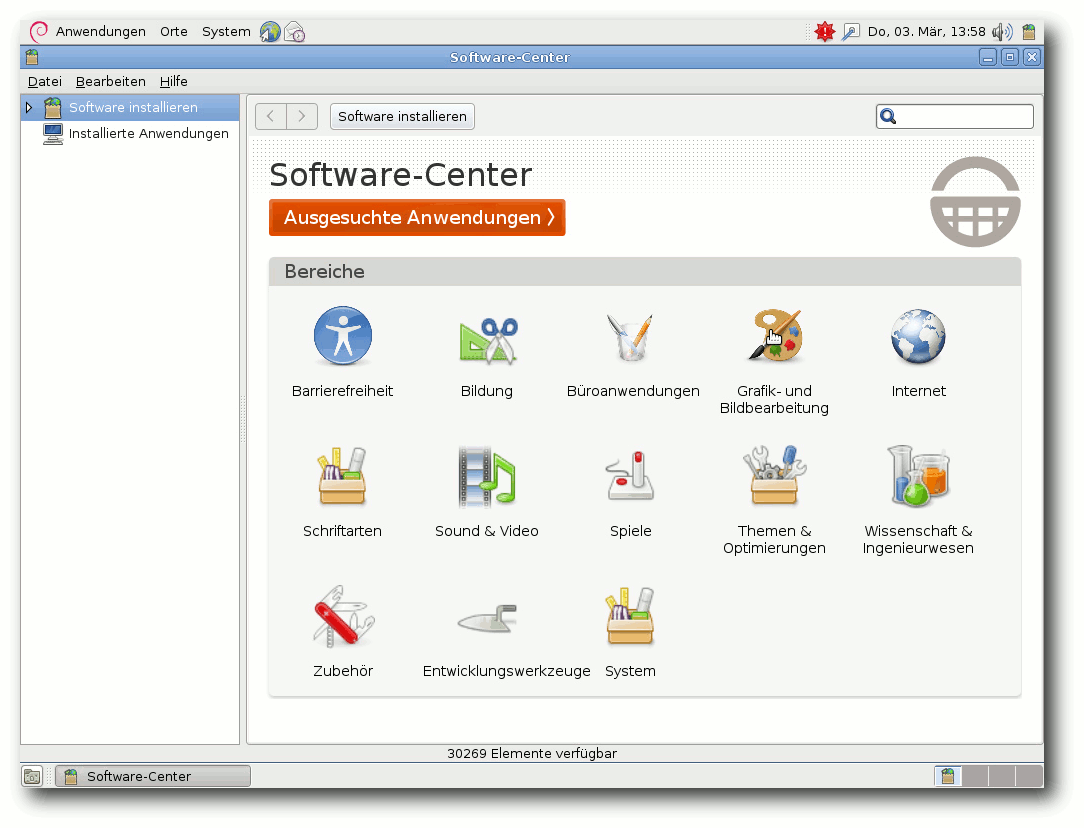The height and width of the screenshot is (828, 1084).
Task: Open Ausgesuchte Anwendungen orange button
Action: (417, 218)
